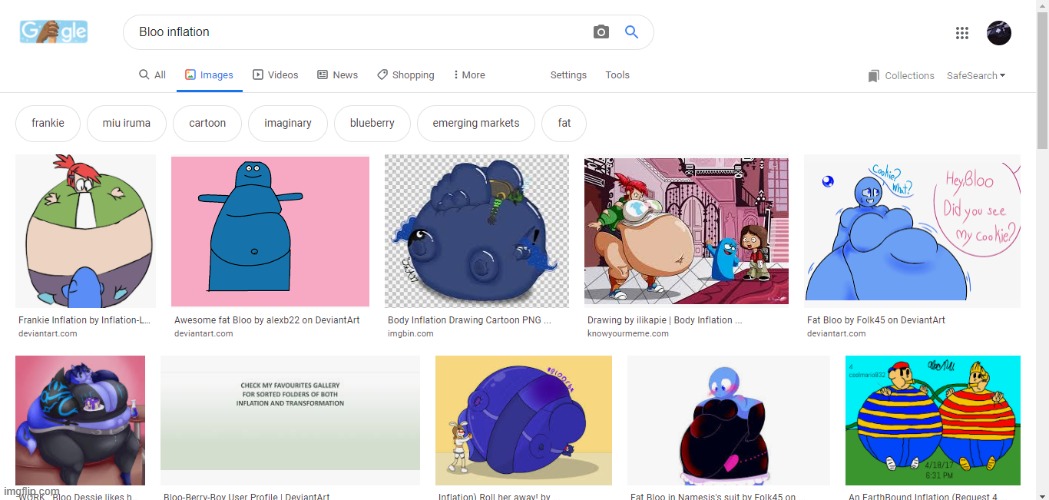Click 'Bloo-Berry-Boy User Profile' caption
Viewport: 1049px width, 500px height.
point(246,497)
